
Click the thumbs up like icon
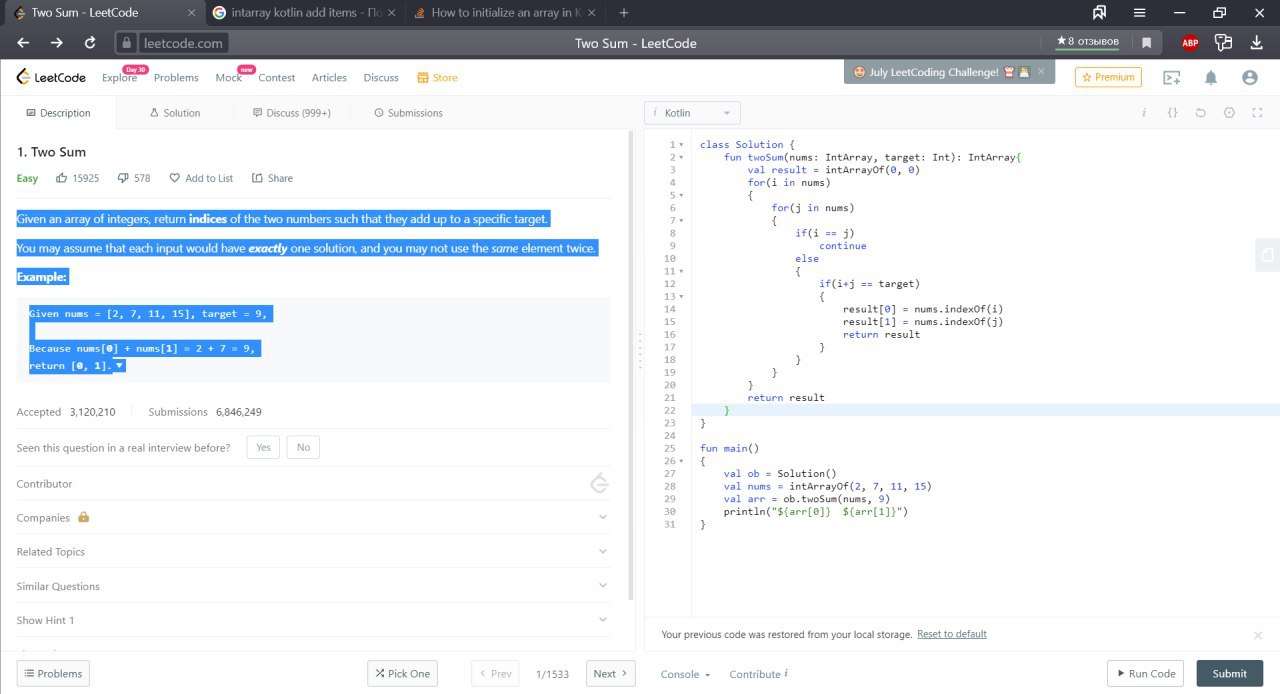pyautogui.click(x=62, y=178)
